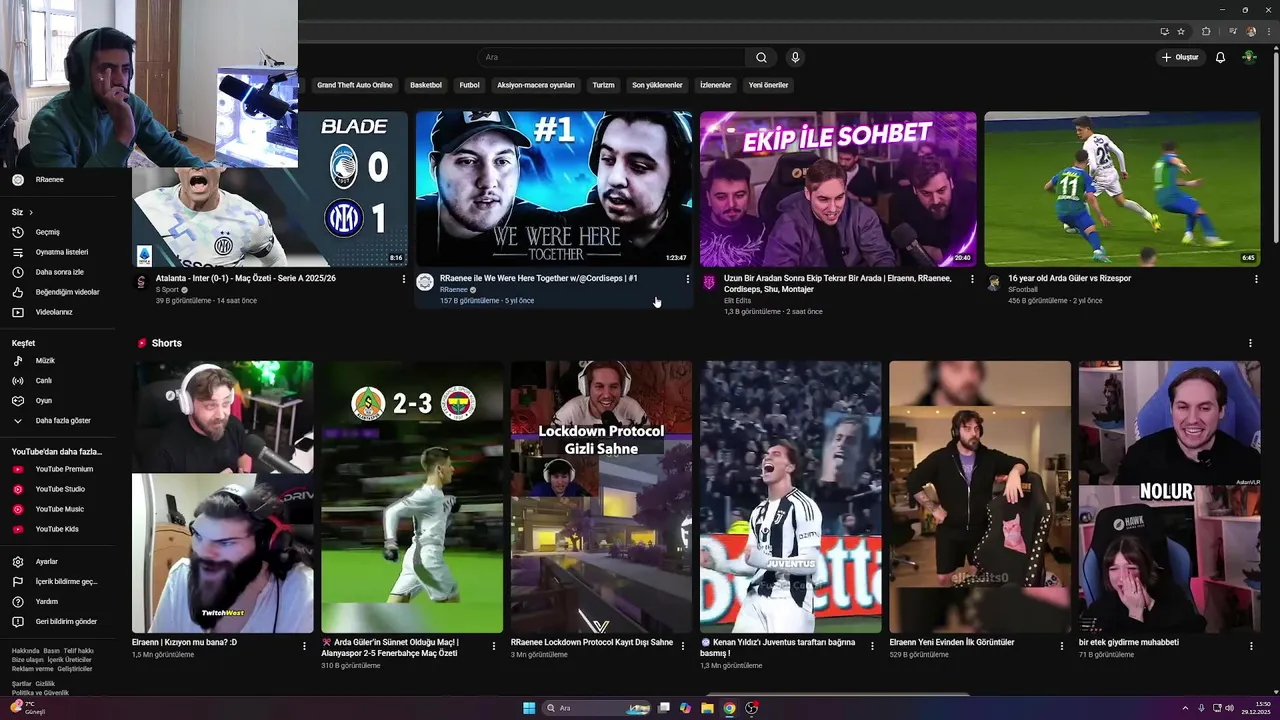Open the YouTube account avatar menu
Image resolution: width=1280 pixels, height=720 pixels.
(x=1249, y=57)
